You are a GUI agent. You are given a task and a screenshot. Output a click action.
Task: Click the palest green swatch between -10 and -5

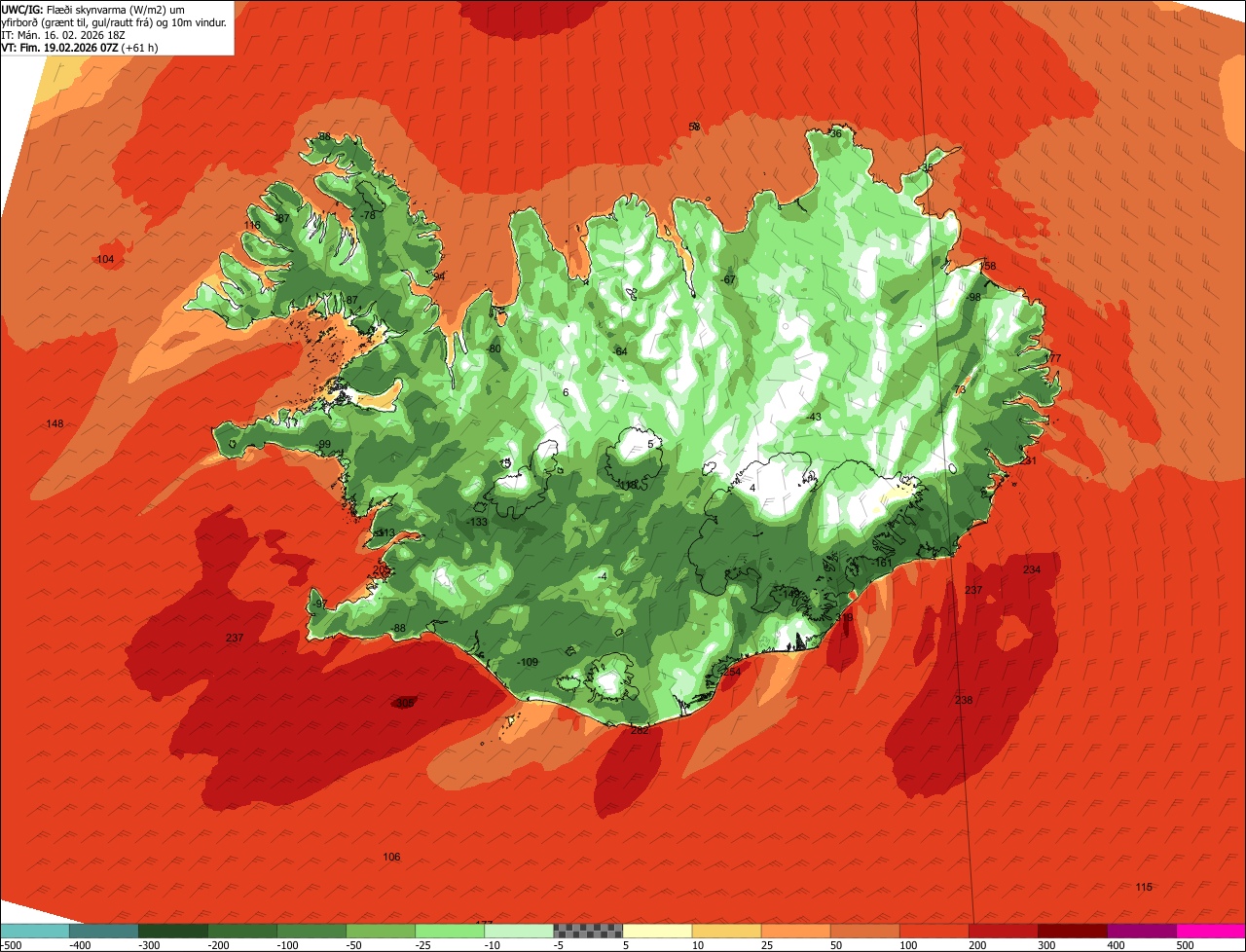point(519,931)
